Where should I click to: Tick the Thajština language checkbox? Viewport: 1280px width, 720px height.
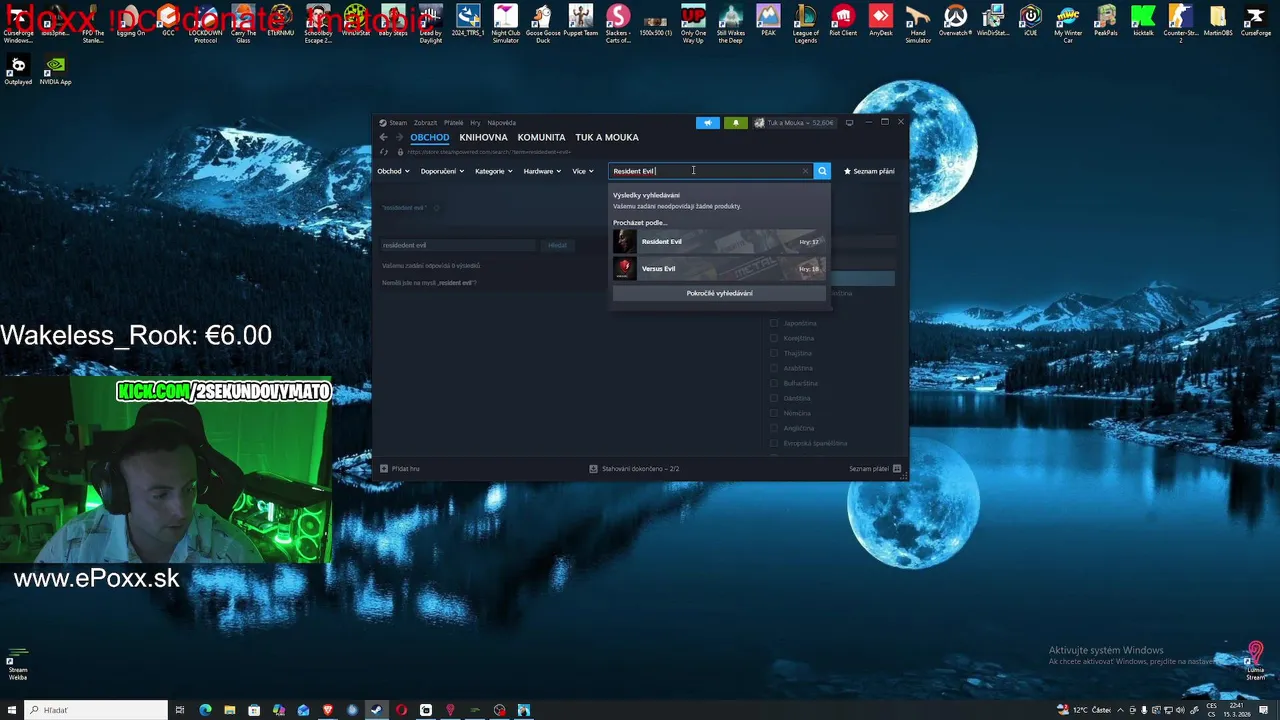point(774,353)
